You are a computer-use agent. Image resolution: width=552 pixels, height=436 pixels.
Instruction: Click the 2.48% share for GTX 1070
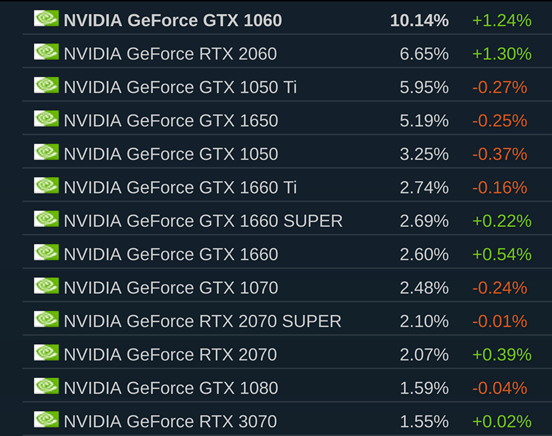coord(424,288)
